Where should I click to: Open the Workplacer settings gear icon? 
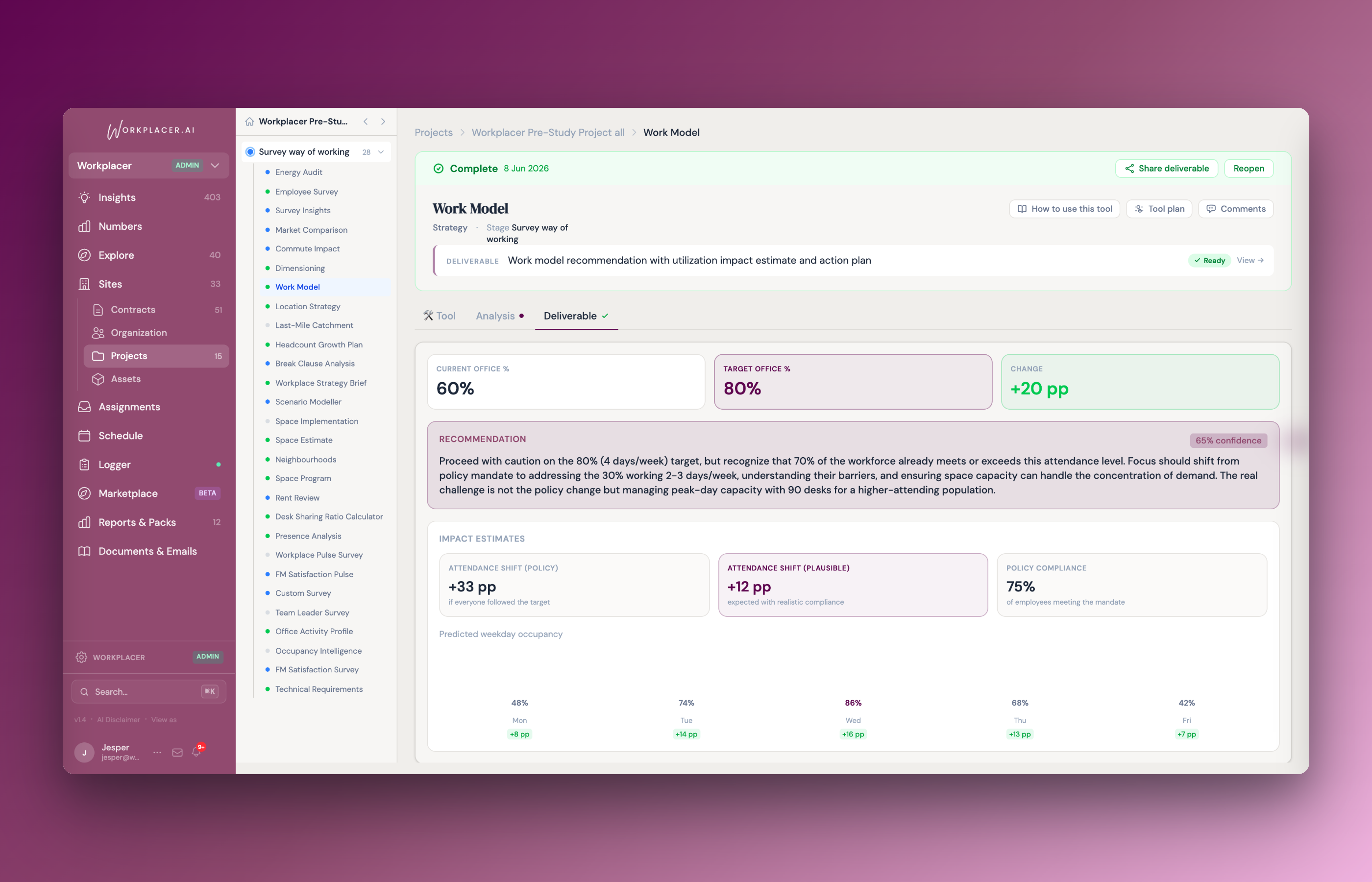(x=81, y=657)
